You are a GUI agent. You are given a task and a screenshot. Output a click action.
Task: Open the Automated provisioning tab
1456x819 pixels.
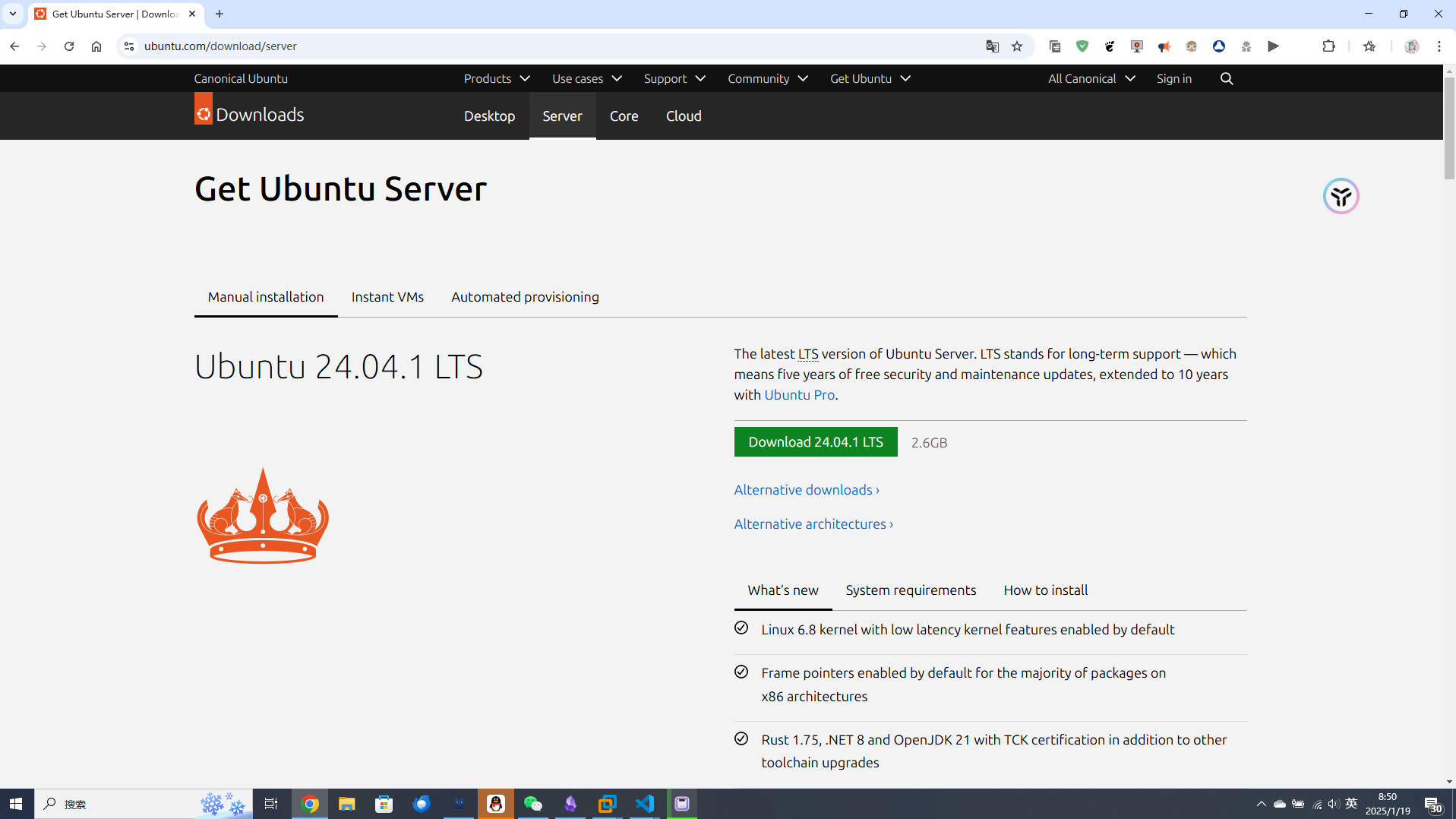(525, 296)
